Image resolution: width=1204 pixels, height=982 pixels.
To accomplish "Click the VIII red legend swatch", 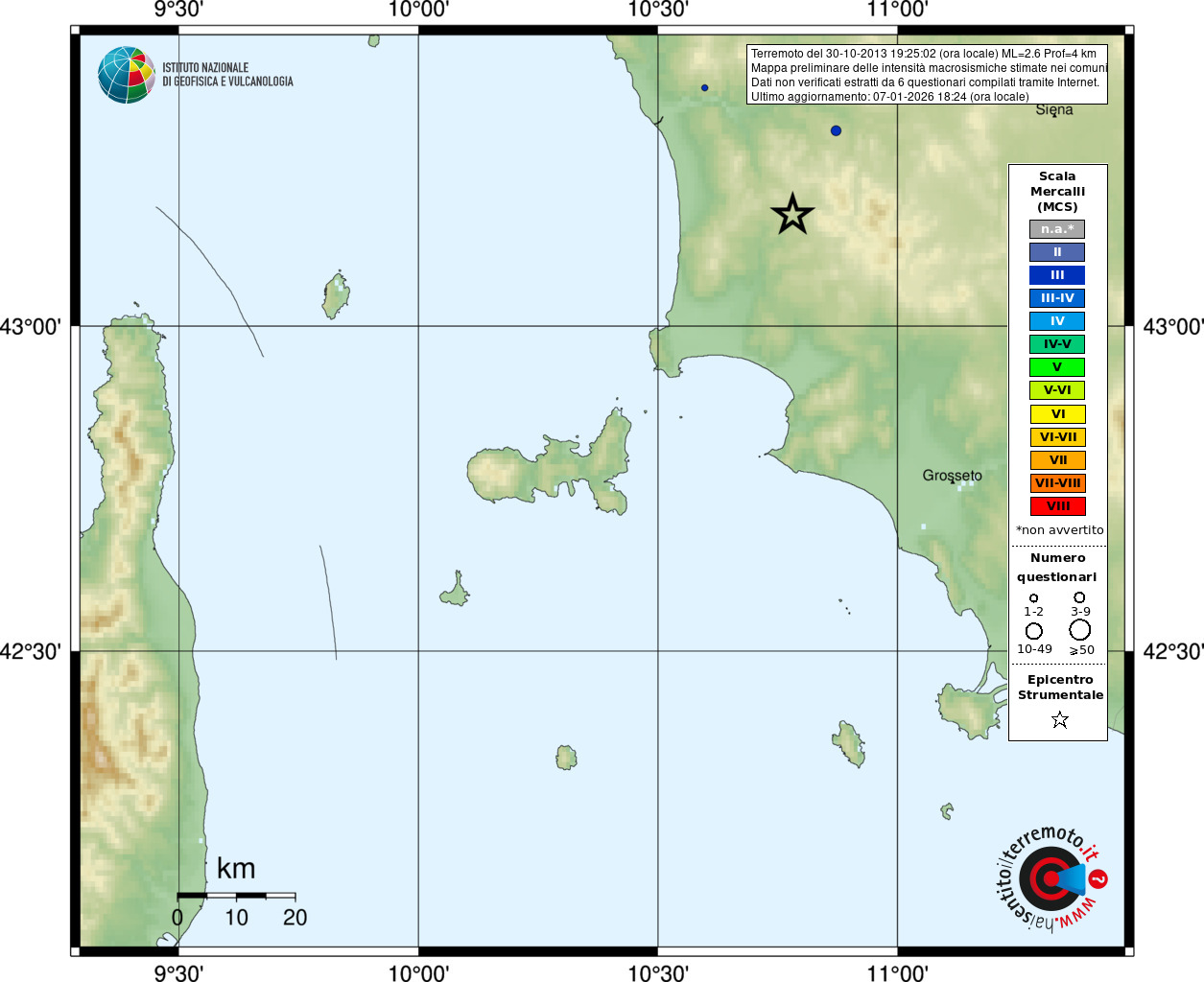I will tap(1057, 506).
